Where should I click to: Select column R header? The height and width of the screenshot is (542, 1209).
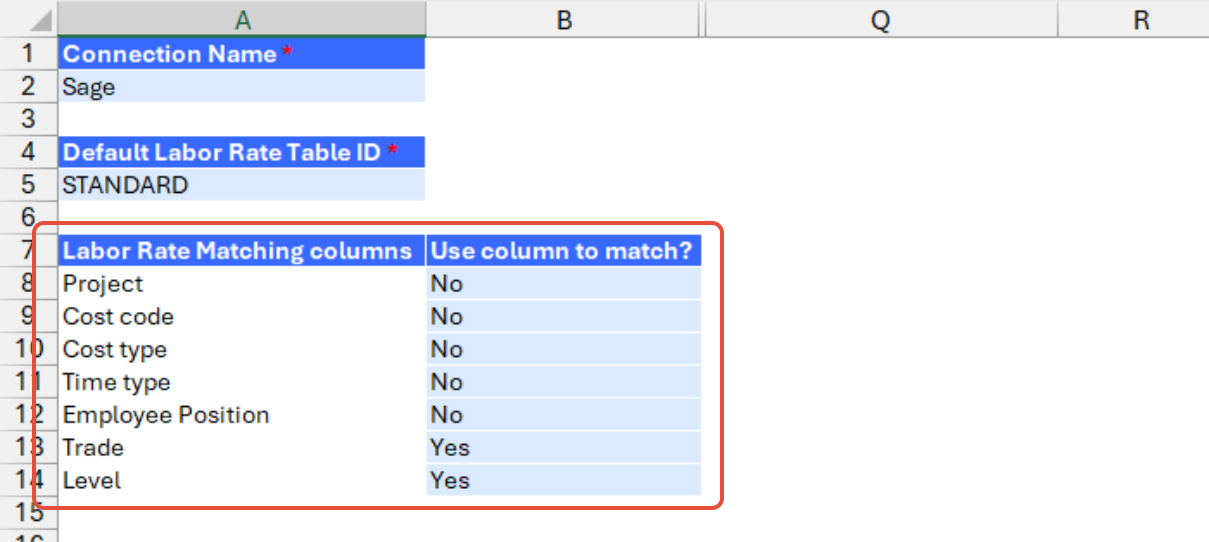(1141, 19)
